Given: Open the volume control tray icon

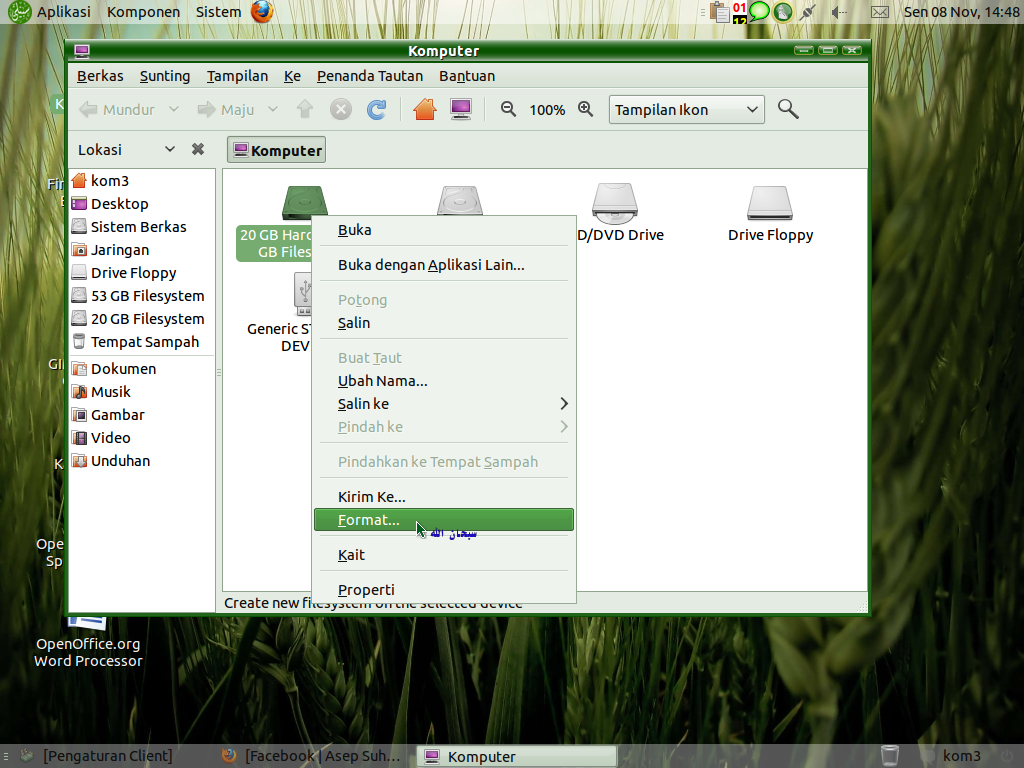Looking at the screenshot, I should (x=839, y=12).
